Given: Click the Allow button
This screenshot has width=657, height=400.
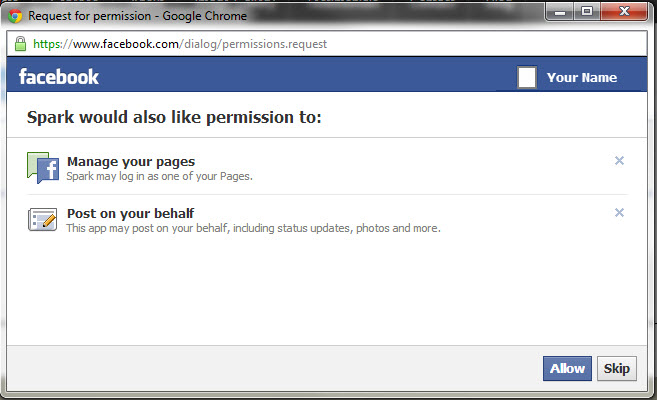Looking at the screenshot, I should click(x=567, y=368).
